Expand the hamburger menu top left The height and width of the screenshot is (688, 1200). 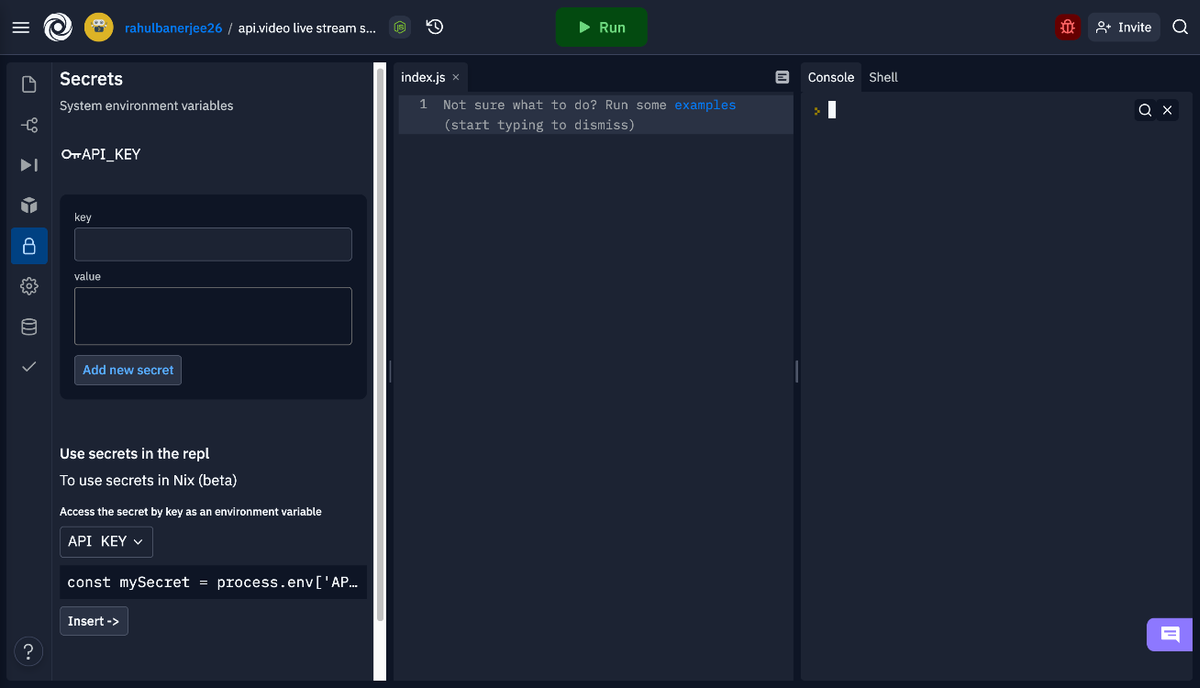pyautogui.click(x=20, y=27)
